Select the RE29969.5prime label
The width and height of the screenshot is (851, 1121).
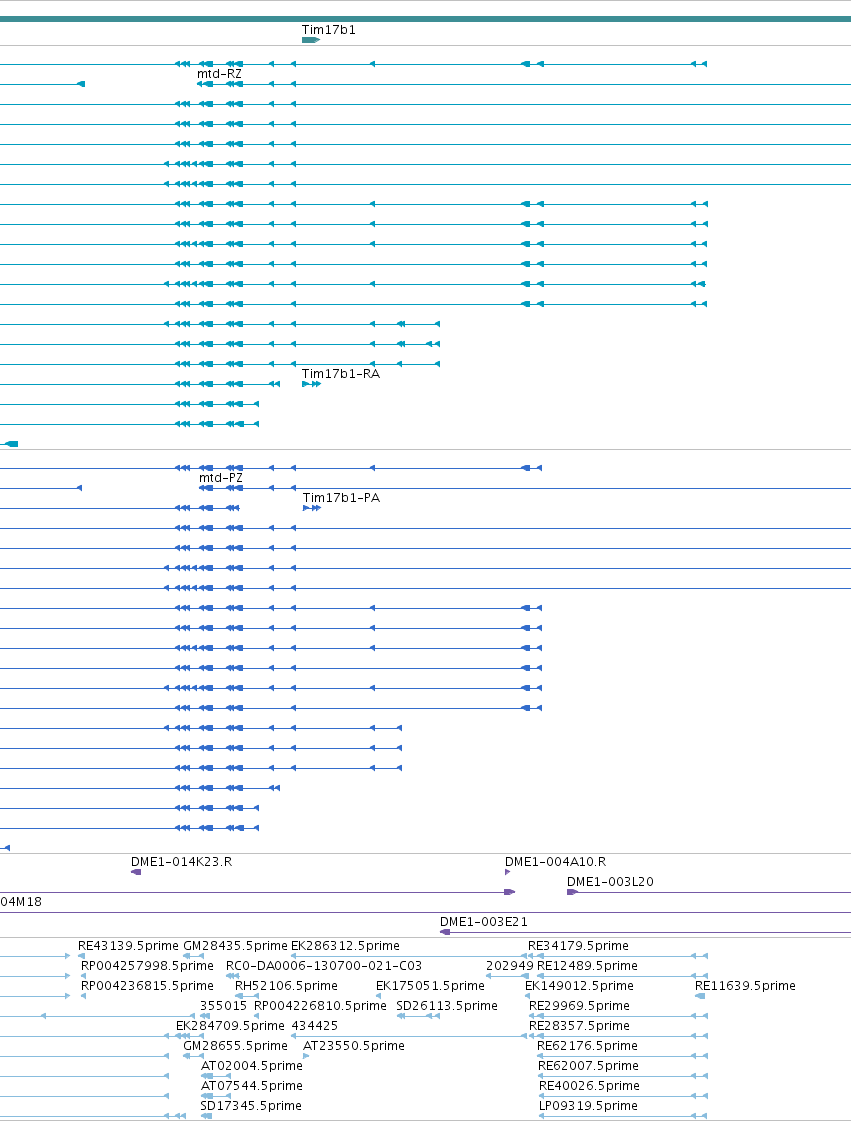click(579, 1006)
